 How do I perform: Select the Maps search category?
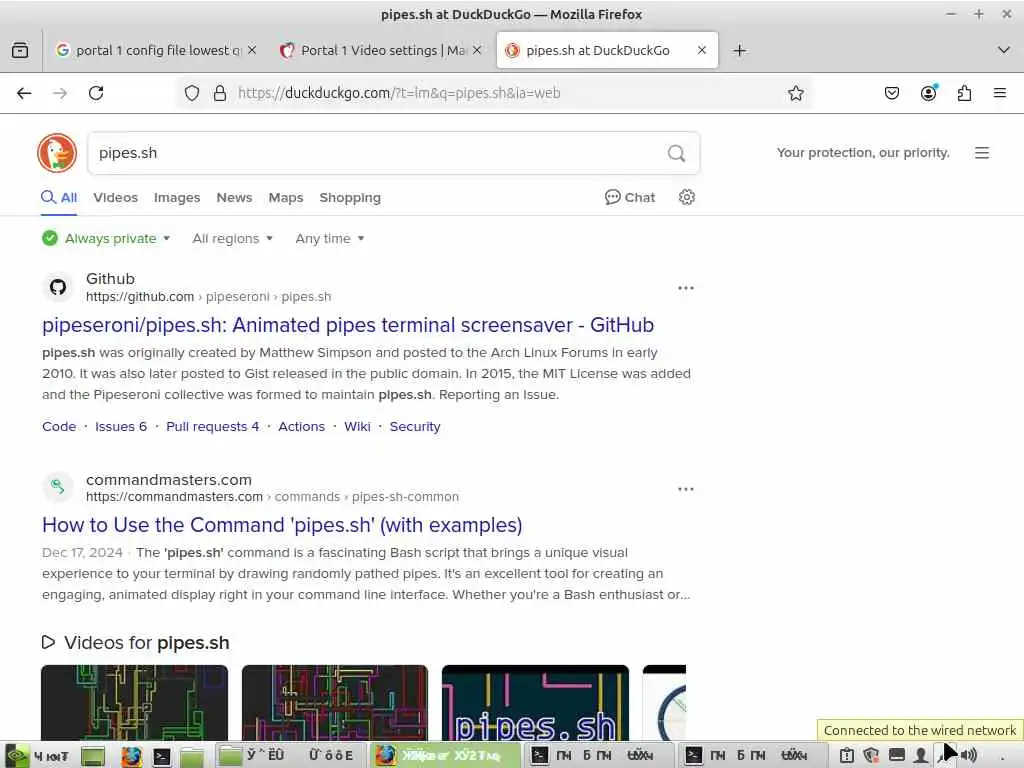(x=286, y=197)
